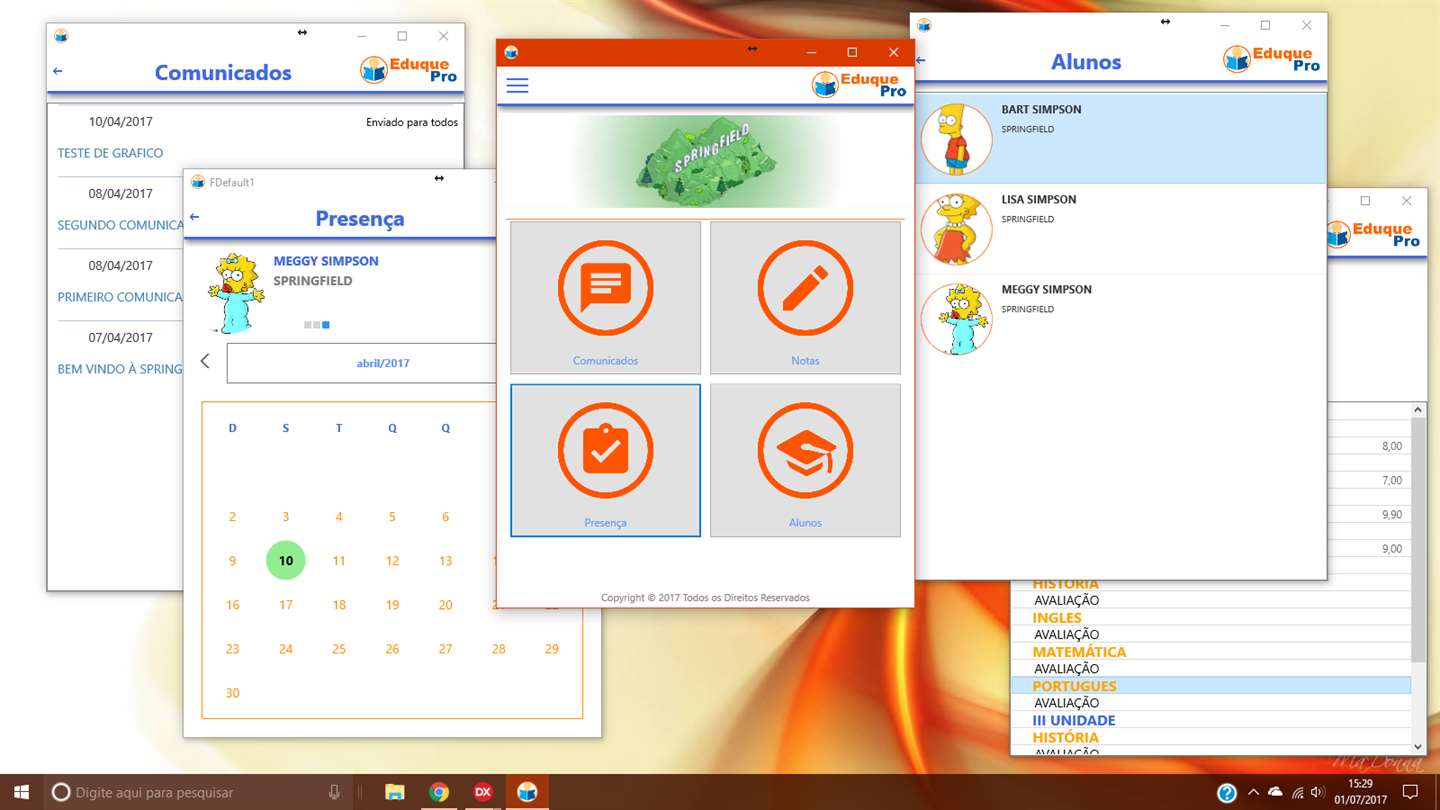Click the 8,00 grade value
The image size is (1440, 810).
click(1391, 447)
